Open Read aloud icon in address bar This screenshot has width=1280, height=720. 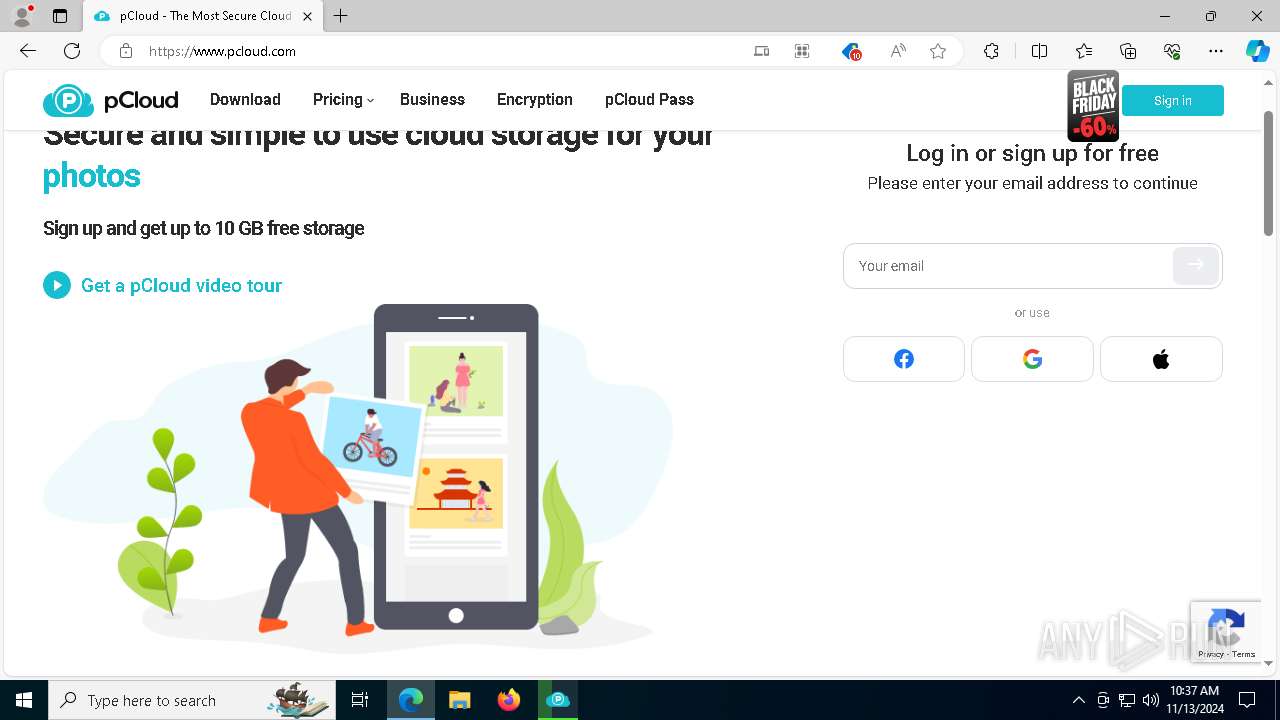coord(898,51)
